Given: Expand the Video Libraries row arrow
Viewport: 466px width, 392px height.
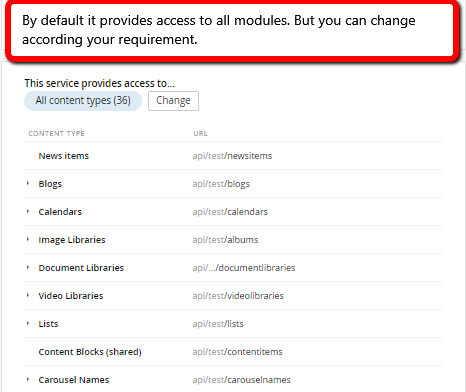Looking at the screenshot, I should coord(28,295).
